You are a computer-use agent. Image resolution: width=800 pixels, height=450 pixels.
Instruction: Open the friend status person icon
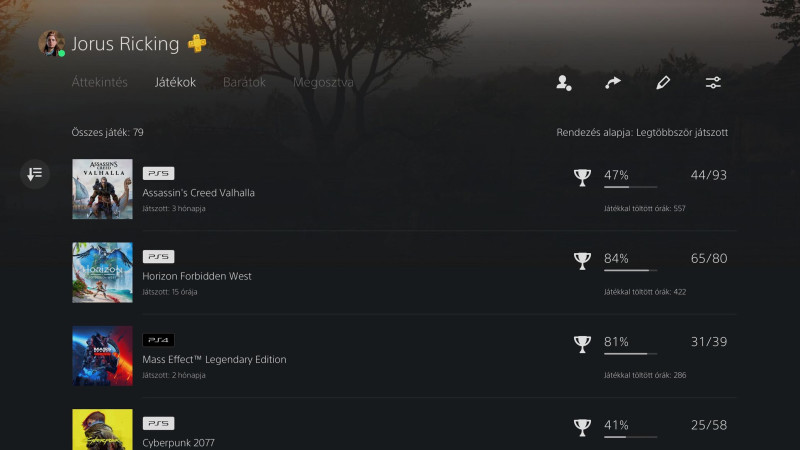coord(564,83)
